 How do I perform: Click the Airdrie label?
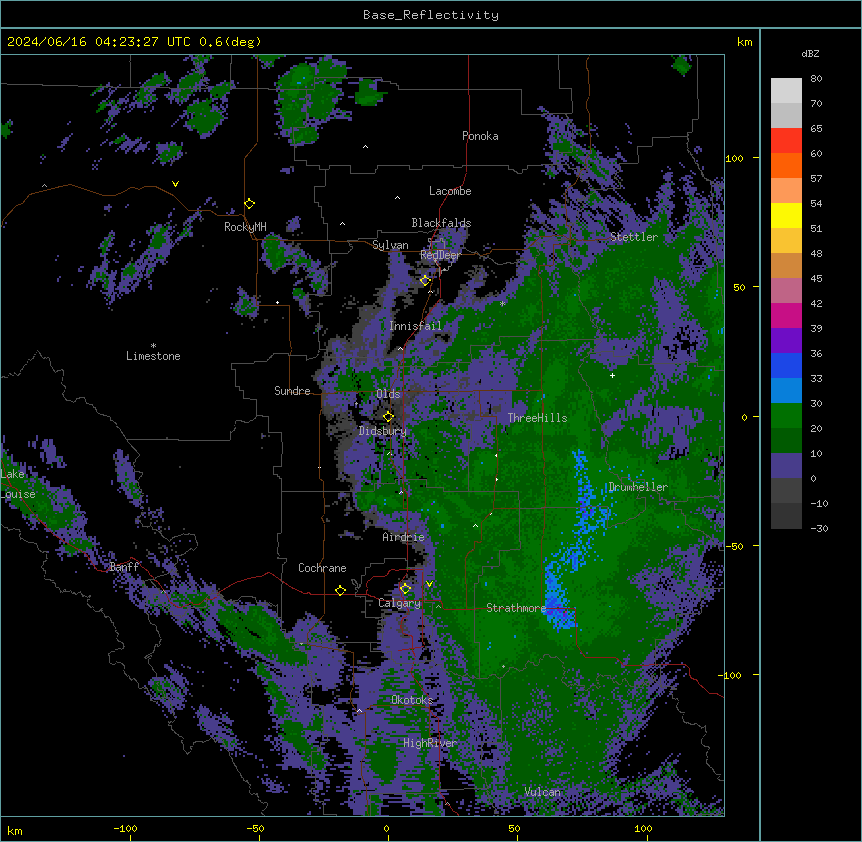[x=403, y=537]
